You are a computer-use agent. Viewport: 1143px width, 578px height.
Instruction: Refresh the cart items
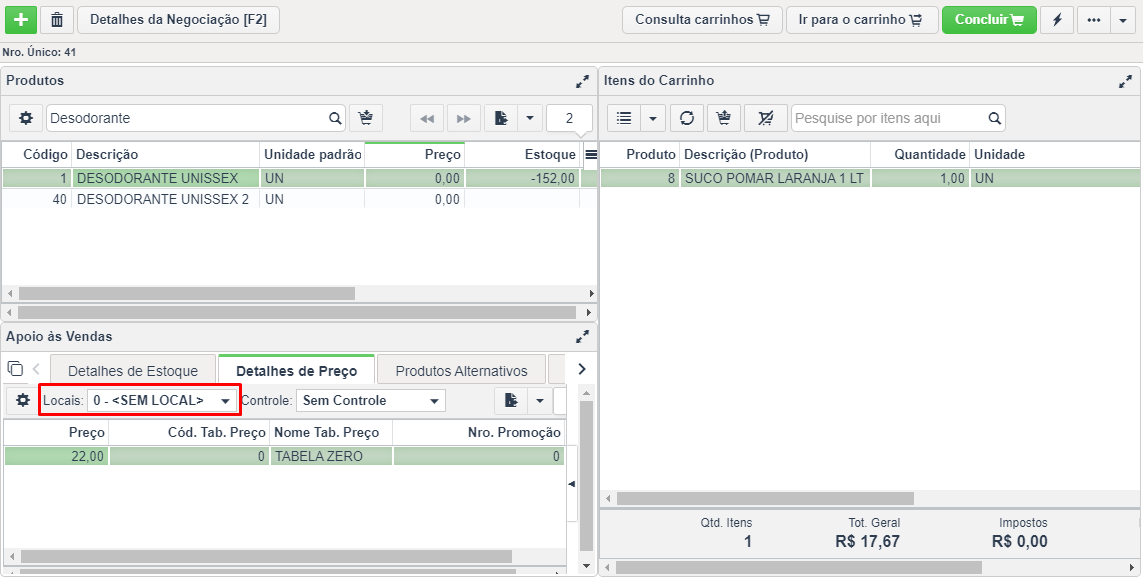[687, 118]
